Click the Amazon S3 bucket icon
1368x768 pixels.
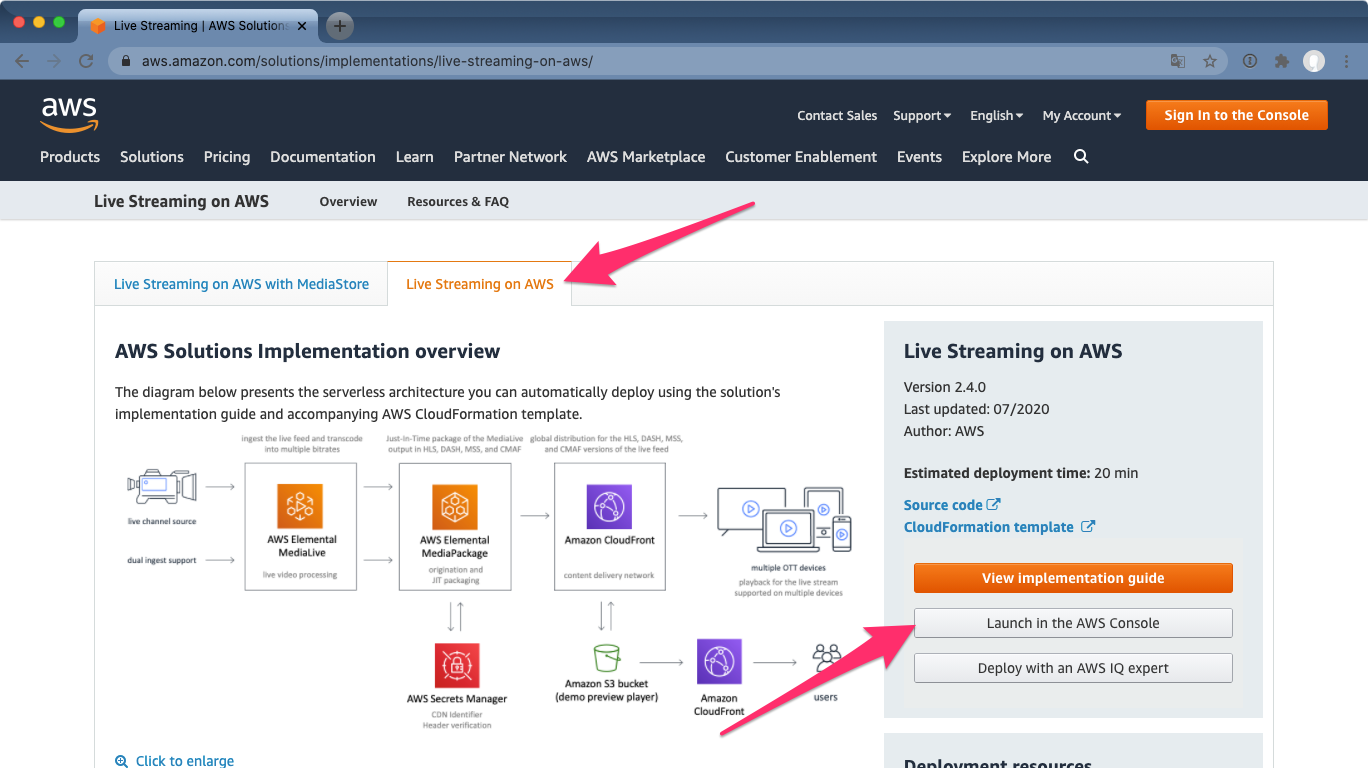606,659
